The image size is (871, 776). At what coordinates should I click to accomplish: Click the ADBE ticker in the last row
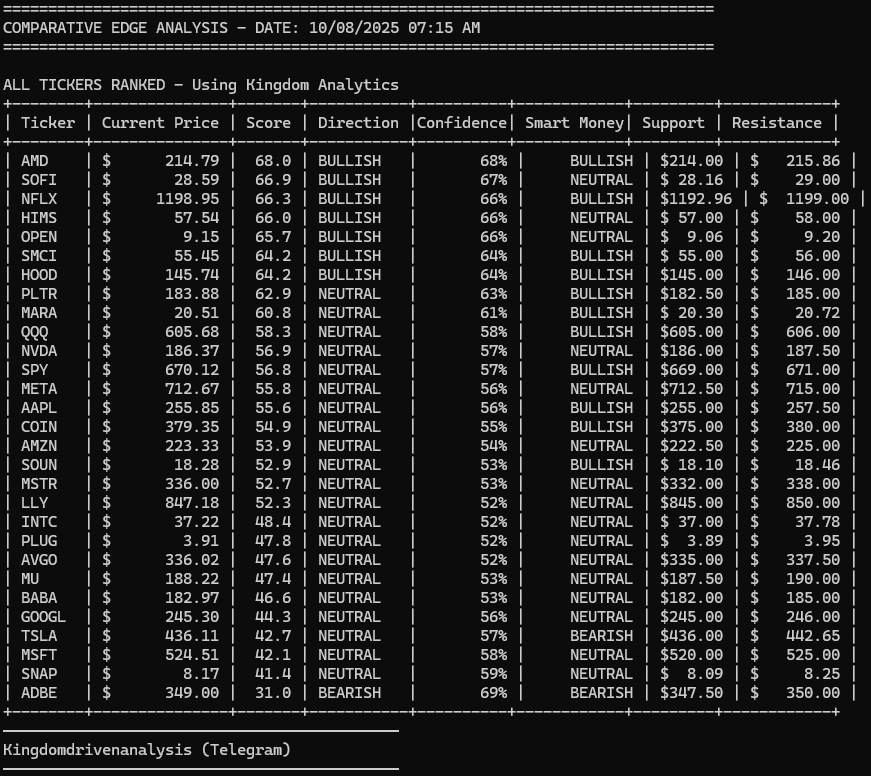38,693
